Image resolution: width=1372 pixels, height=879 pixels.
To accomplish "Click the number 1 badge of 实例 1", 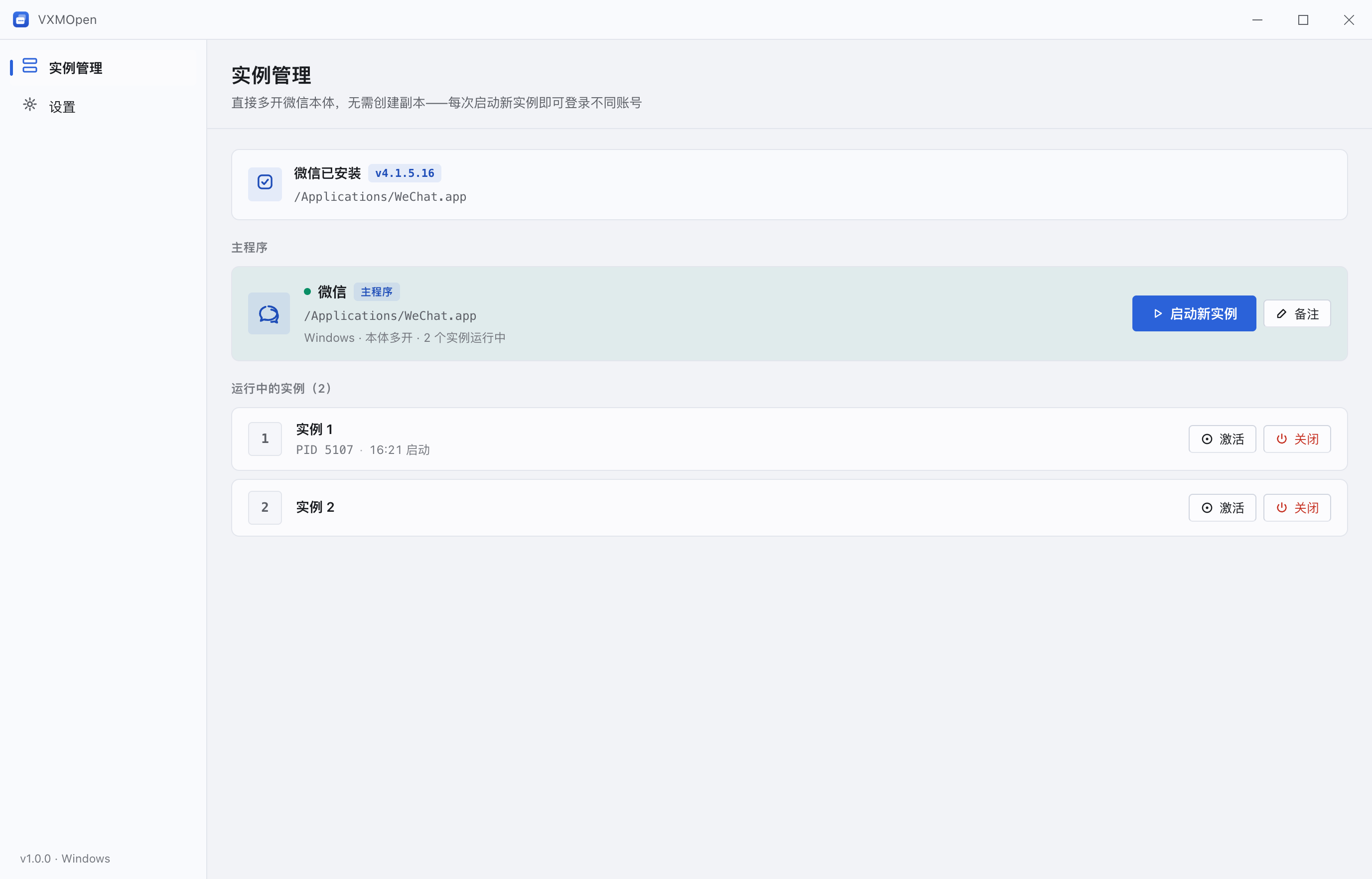I will (265, 439).
